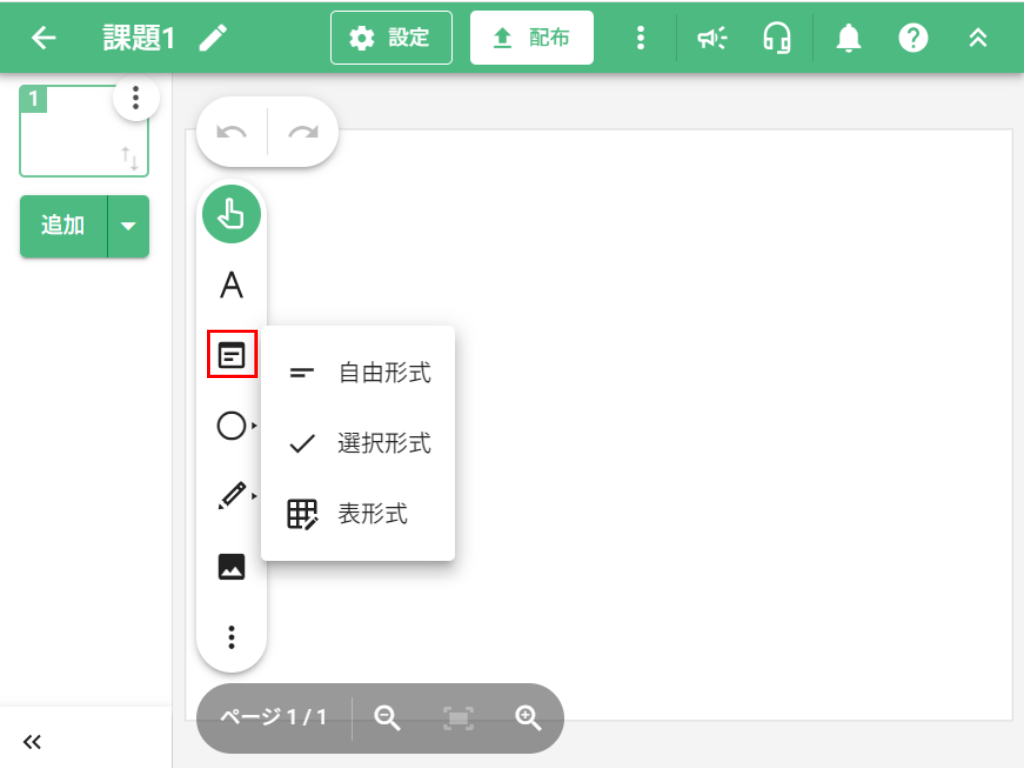Choose 選択形式 from the menu
Screen dimensions: 1024x768
(x=358, y=443)
